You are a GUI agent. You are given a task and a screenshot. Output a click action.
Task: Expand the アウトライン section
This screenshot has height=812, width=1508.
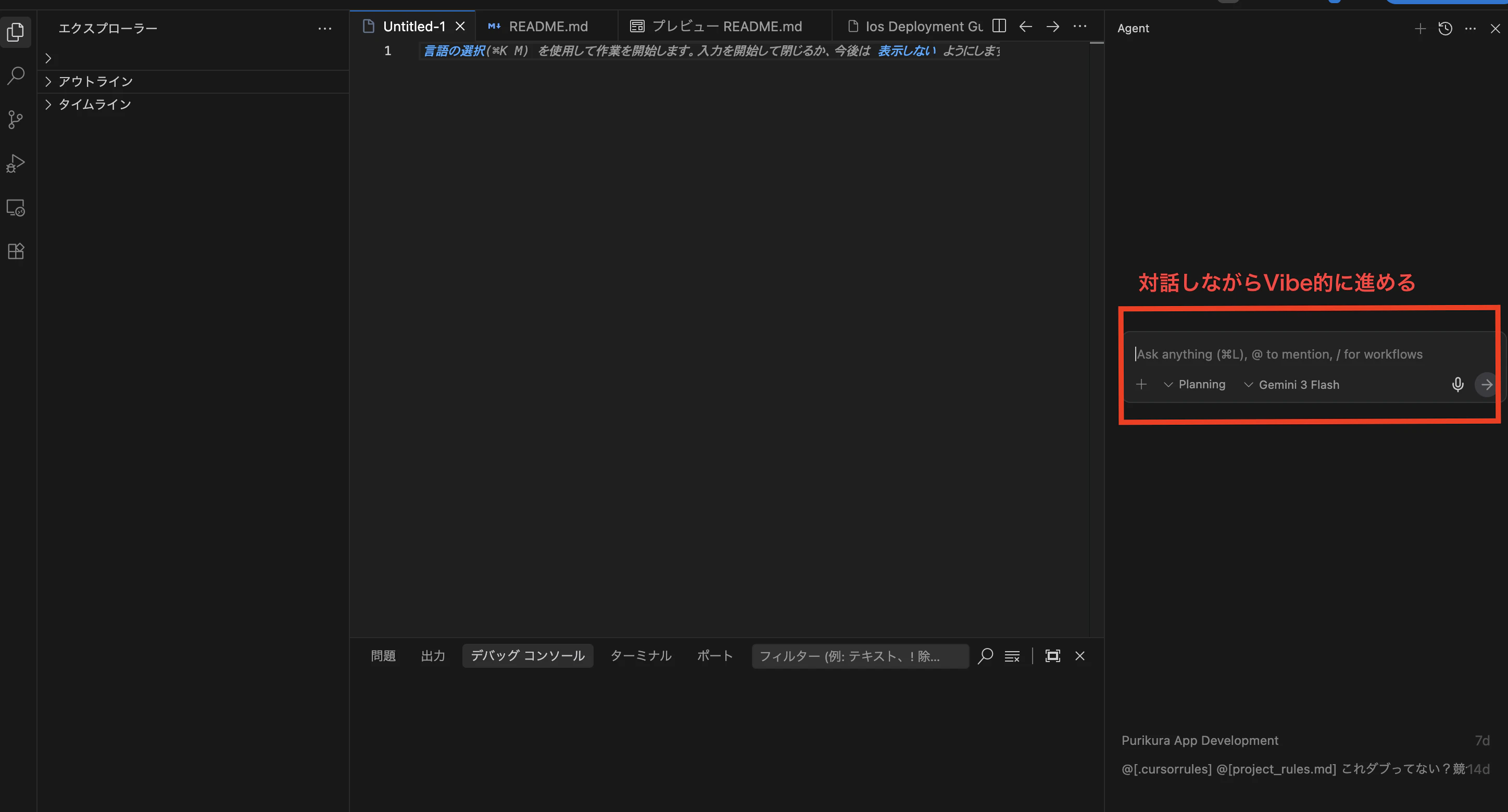pyautogui.click(x=193, y=81)
